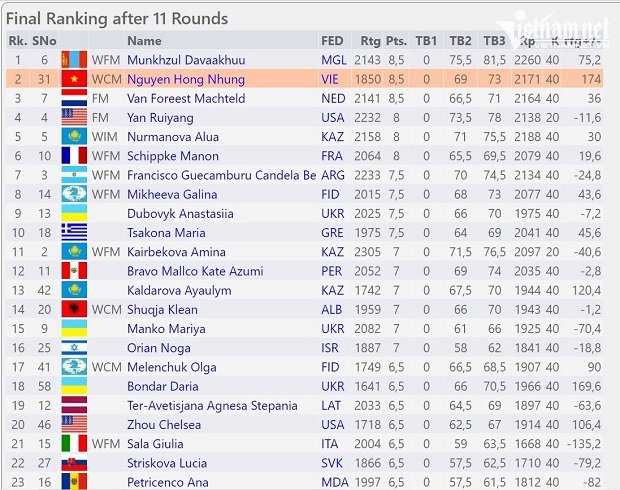The height and width of the screenshot is (490, 620).
Task: Click Ter-Avetisjana Agnesa Stepania link
Action: pyautogui.click(x=212, y=405)
